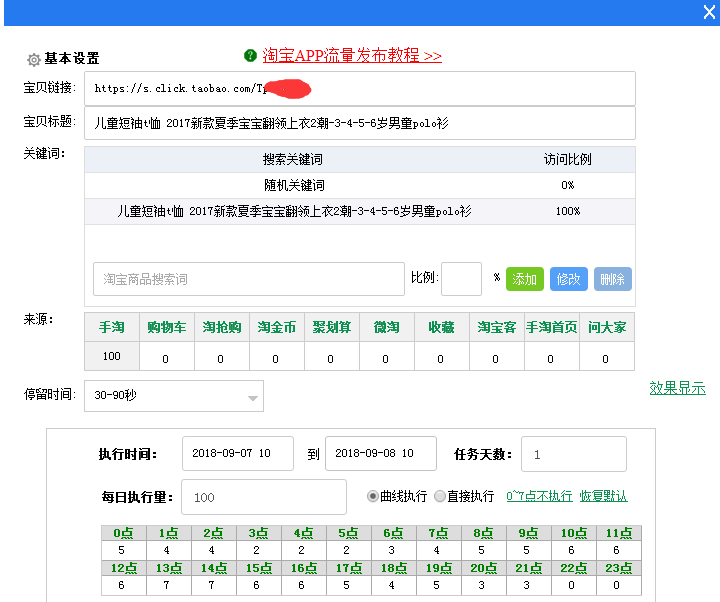Select the 直接执行 radio button
The image size is (720, 602).
440,496
